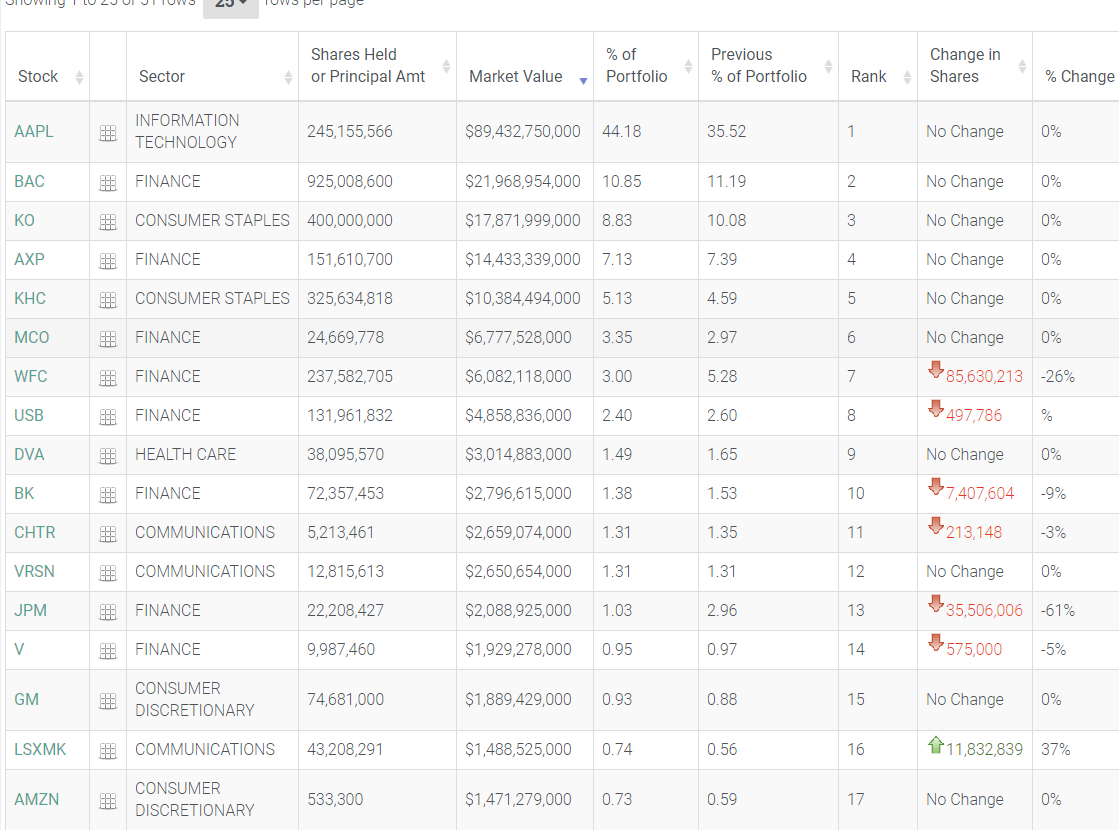This screenshot has width=1119, height=830.
Task: Click red down arrow in V row
Action: 936,643
